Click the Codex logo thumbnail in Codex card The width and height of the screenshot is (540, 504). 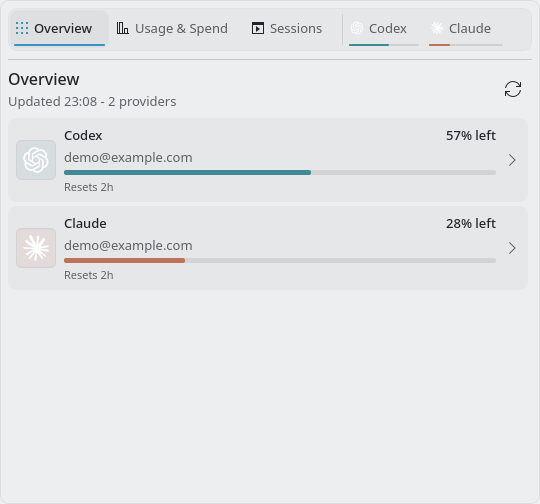pyautogui.click(x=36, y=160)
